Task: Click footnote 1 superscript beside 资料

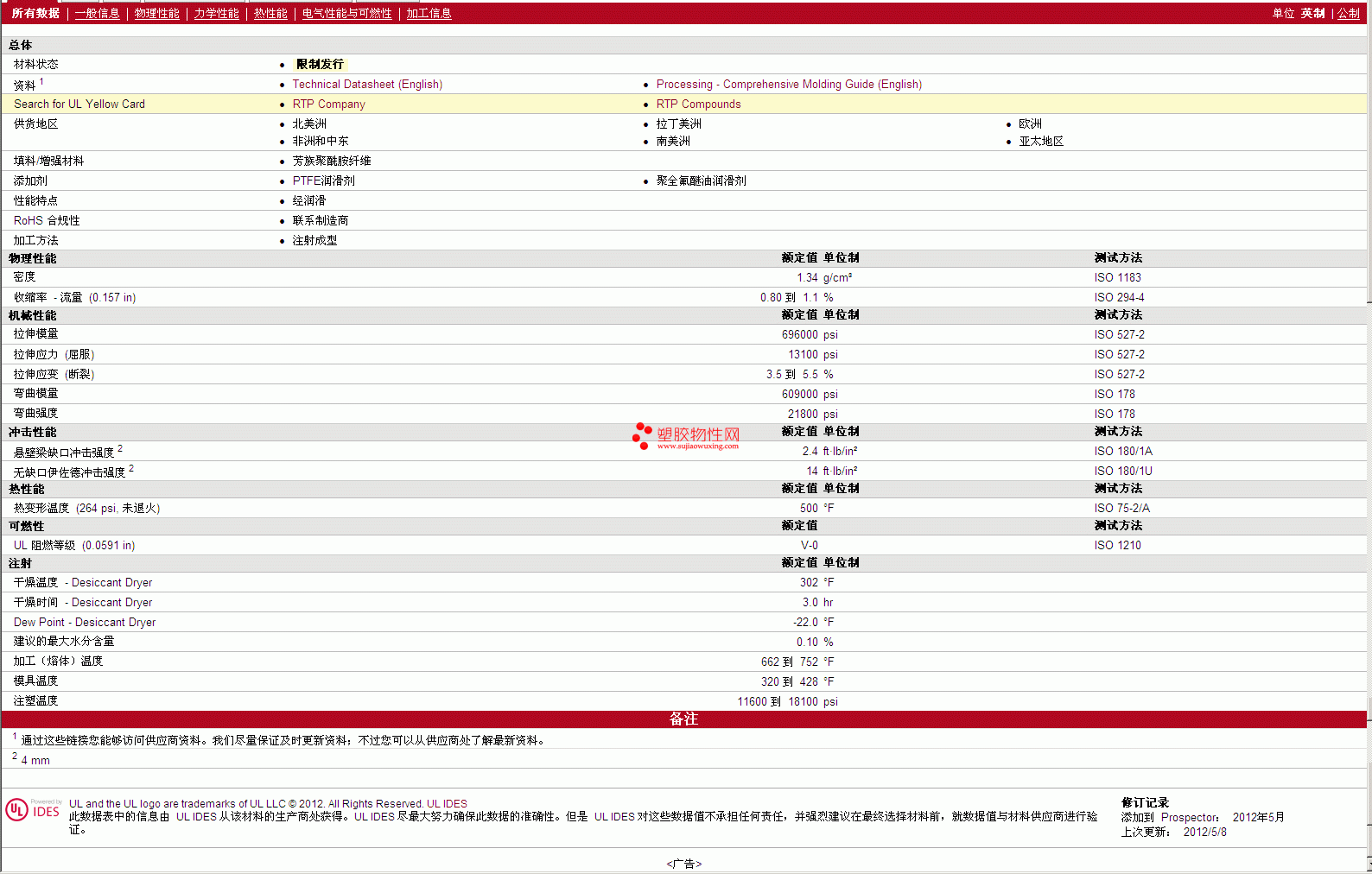Action: tap(41, 81)
